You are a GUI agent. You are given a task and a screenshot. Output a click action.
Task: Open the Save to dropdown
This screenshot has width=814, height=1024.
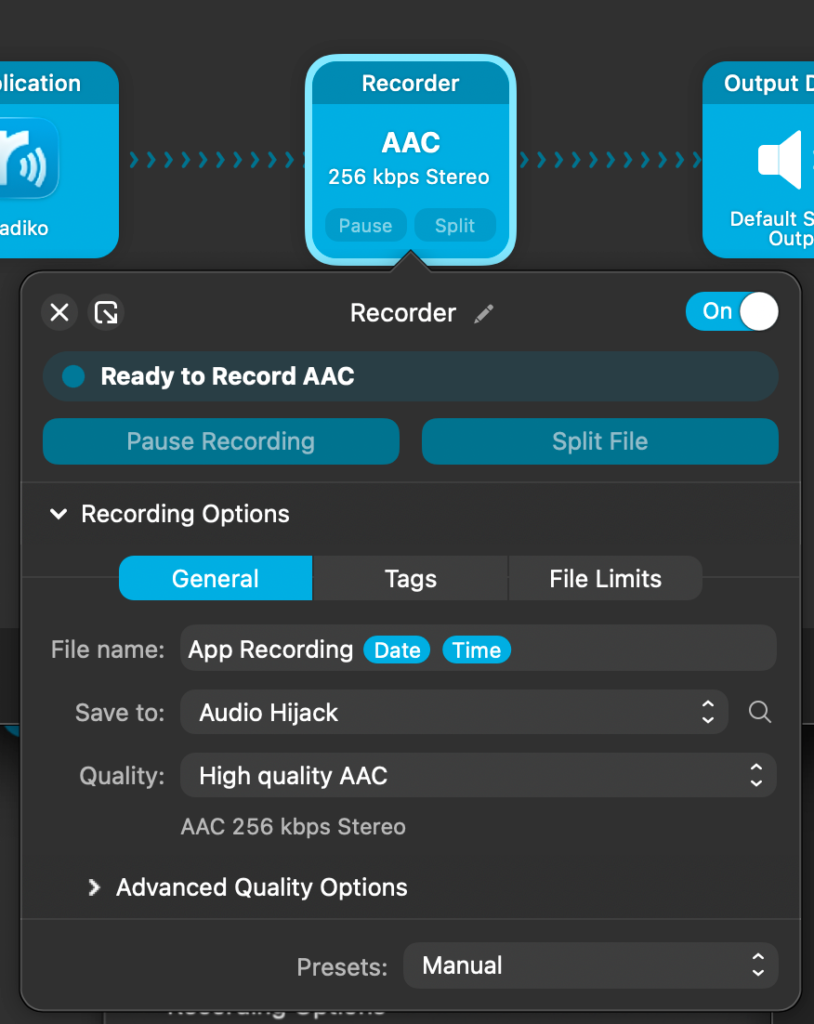tap(454, 713)
